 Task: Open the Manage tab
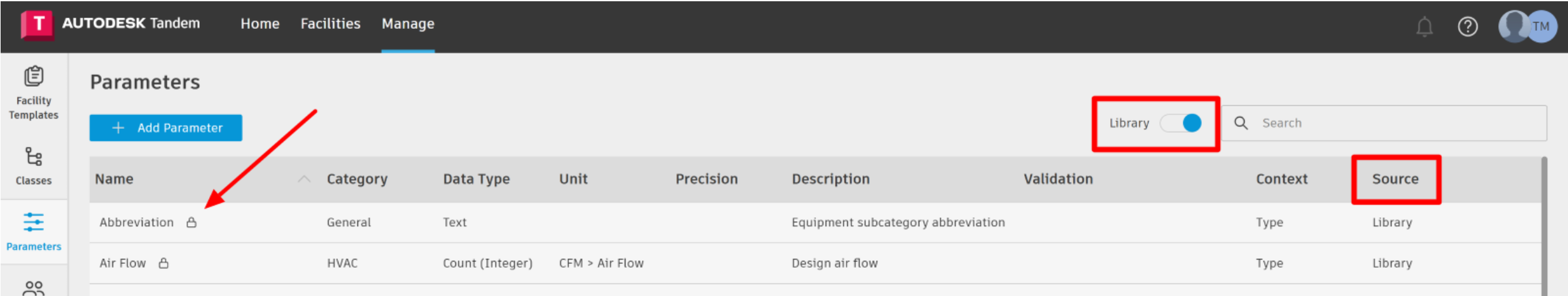pos(408,24)
